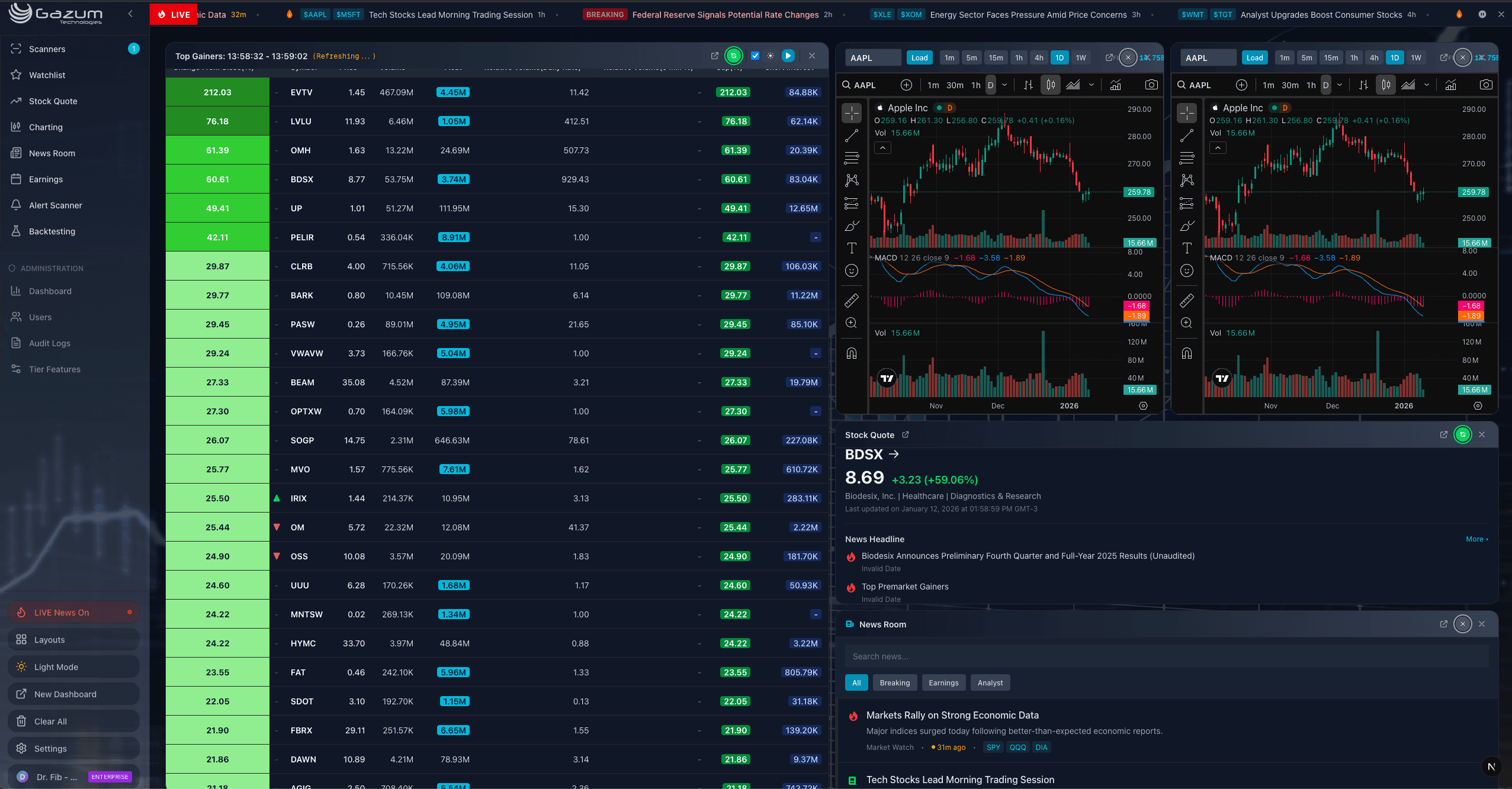This screenshot has width=1512, height=789.
Task: Expand chart style dropdown in right chart
Action: click(1426, 85)
